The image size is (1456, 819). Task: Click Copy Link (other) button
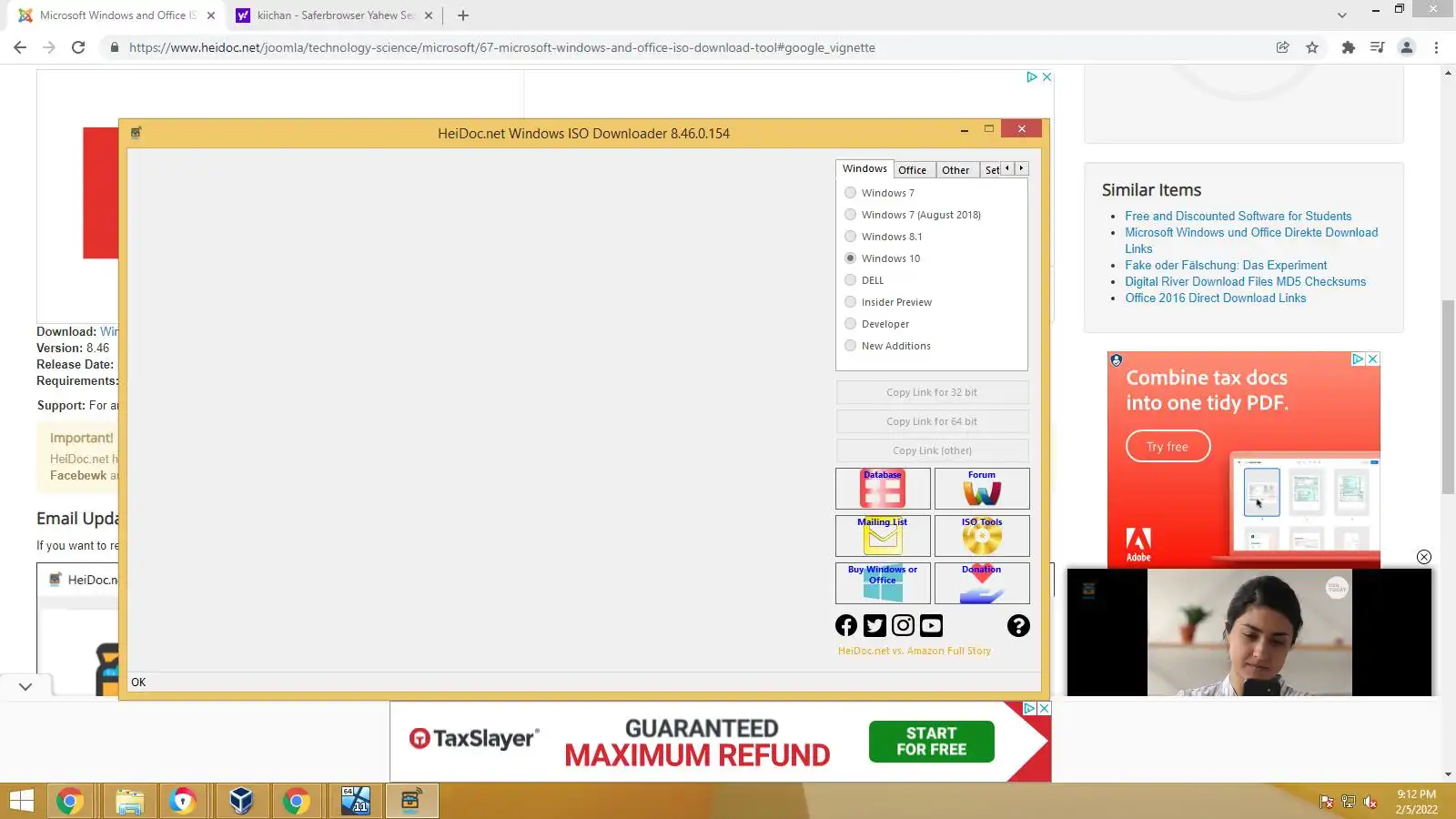coord(932,450)
